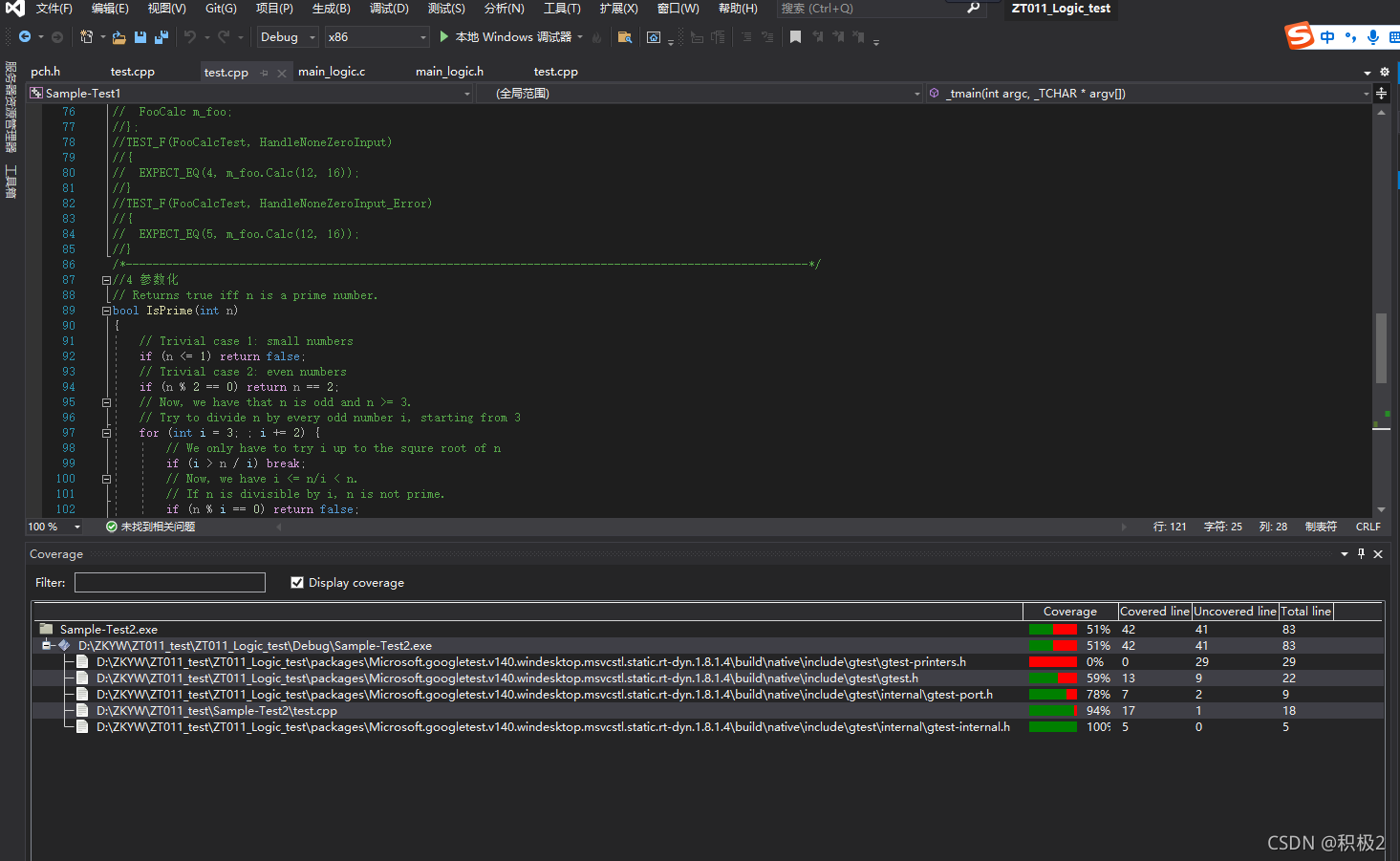Click the 未找到相关问题 status indicator
1400x861 pixels.
(x=150, y=527)
